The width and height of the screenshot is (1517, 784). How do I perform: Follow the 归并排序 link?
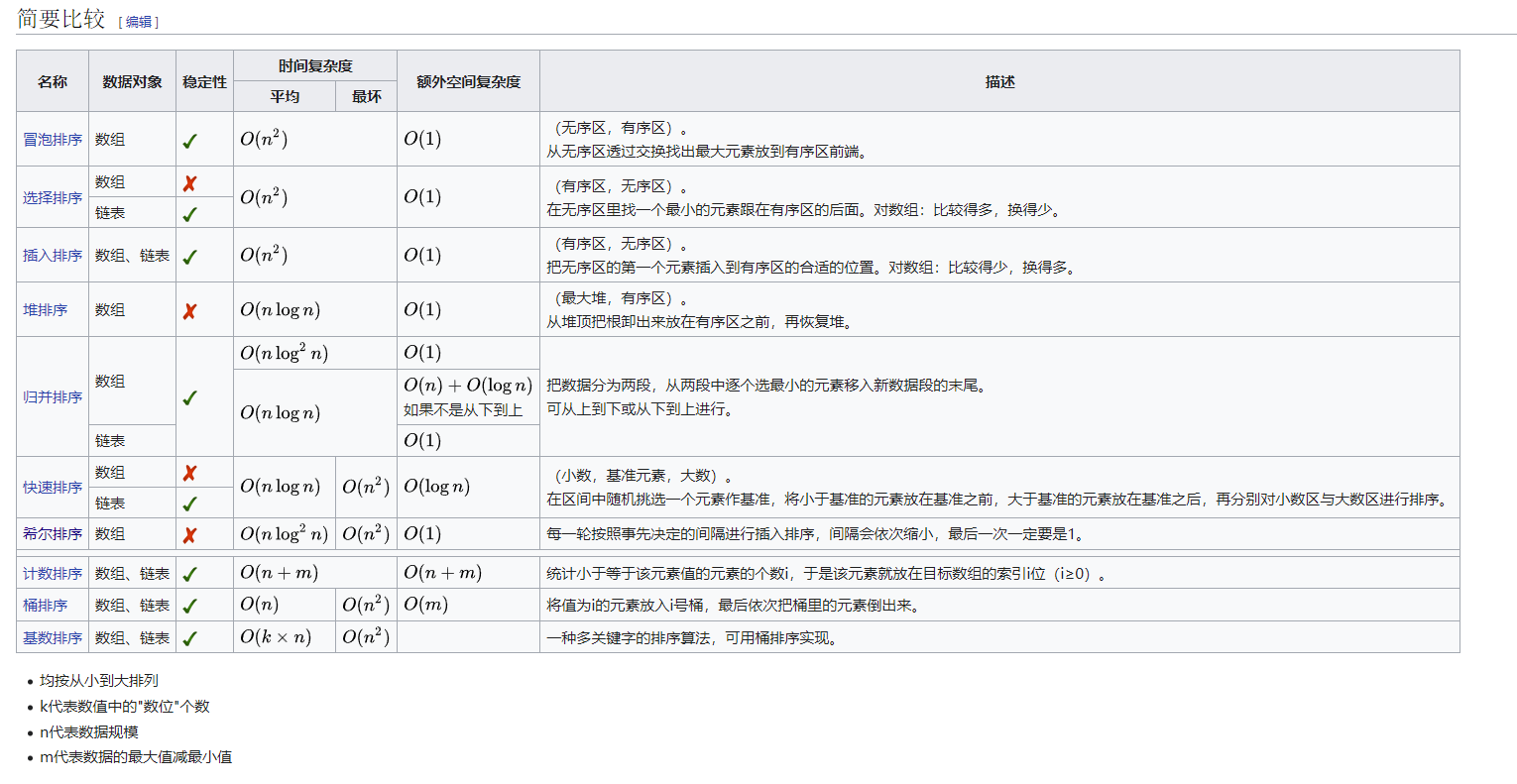coord(53,396)
